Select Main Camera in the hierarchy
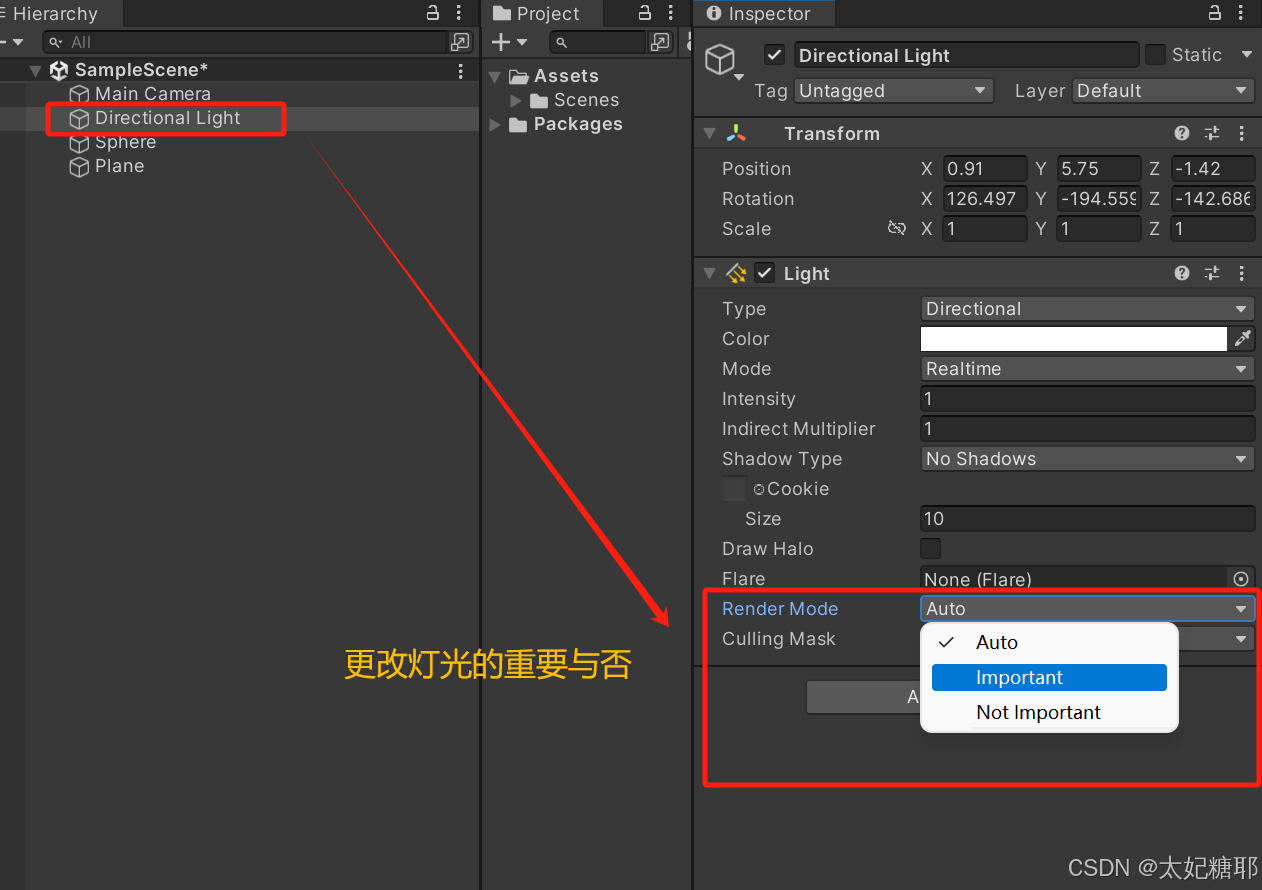Image resolution: width=1262 pixels, height=890 pixels. (153, 94)
